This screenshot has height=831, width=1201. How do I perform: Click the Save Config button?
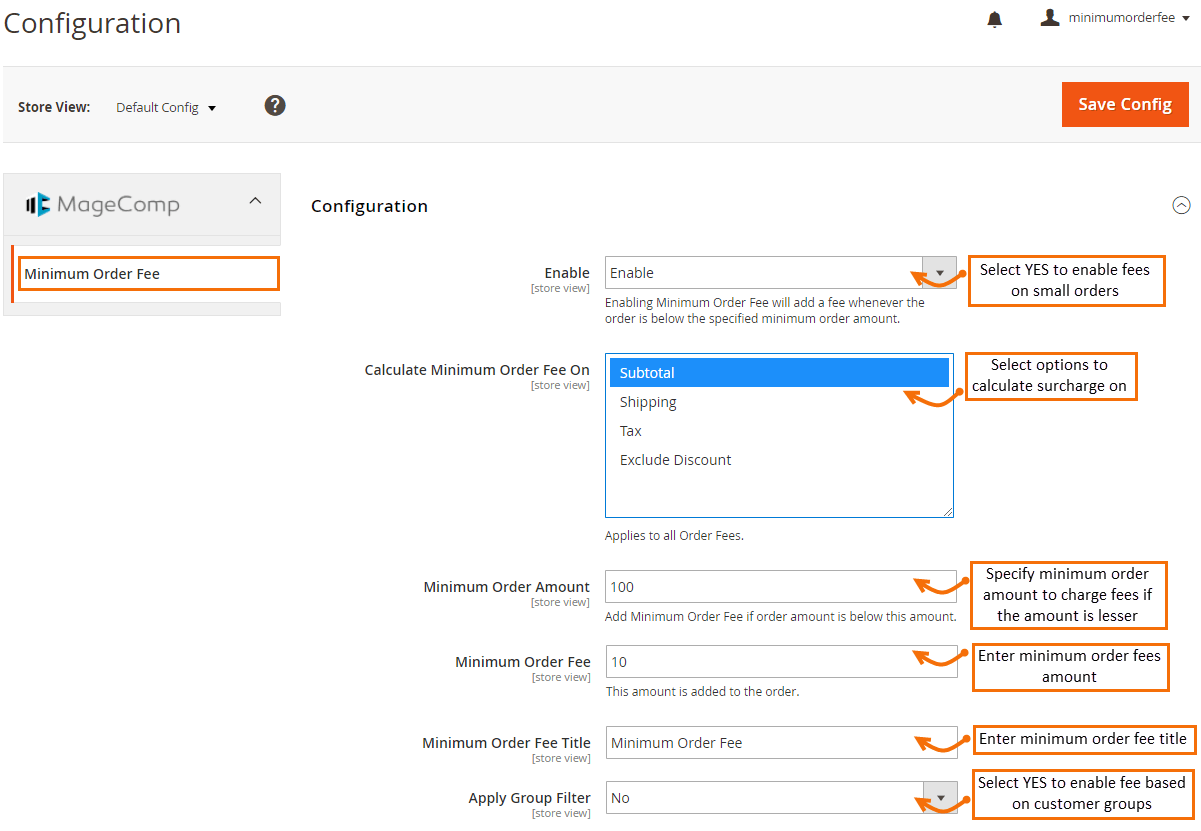pos(1125,104)
